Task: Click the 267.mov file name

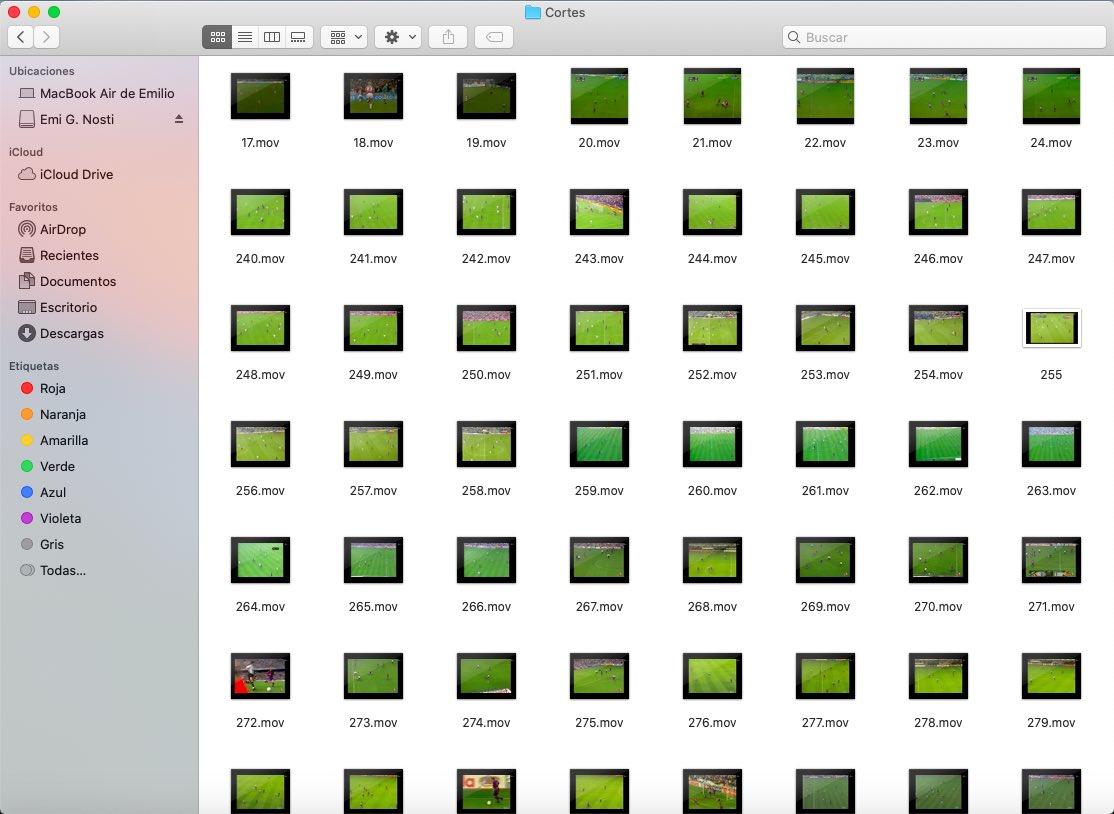Action: (599, 607)
